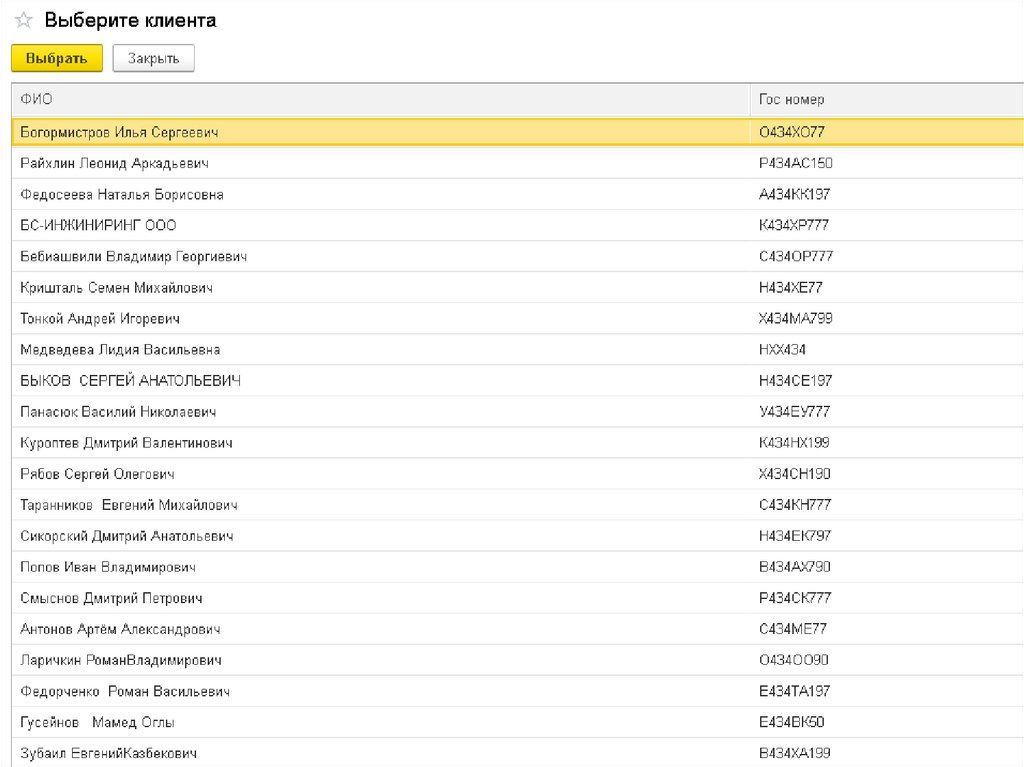The height and width of the screenshot is (767, 1024).
Task: Click plate number Х434МА799
Action: pyautogui.click(x=796, y=318)
